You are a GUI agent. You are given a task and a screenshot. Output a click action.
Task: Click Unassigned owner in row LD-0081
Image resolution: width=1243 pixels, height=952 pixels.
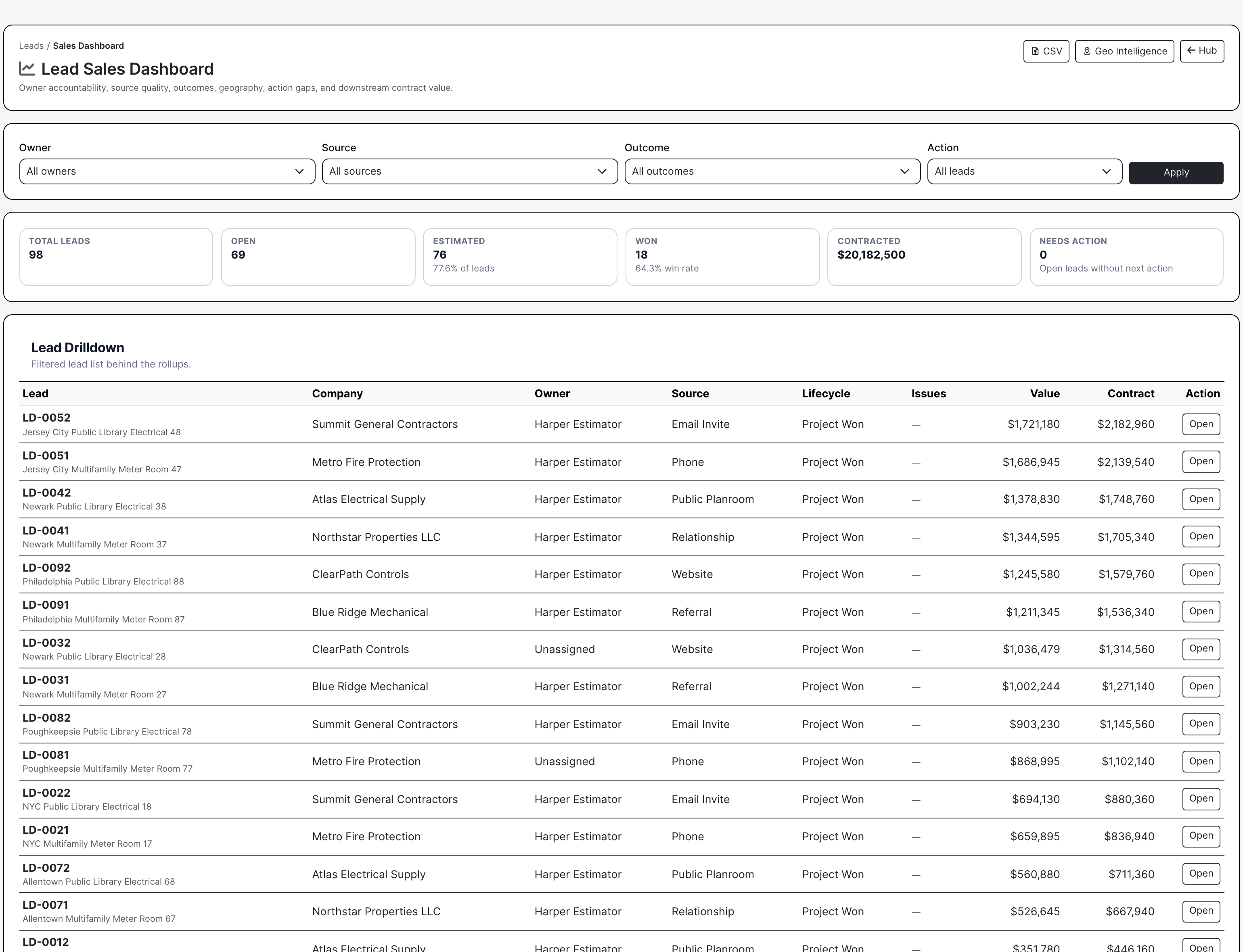click(565, 762)
